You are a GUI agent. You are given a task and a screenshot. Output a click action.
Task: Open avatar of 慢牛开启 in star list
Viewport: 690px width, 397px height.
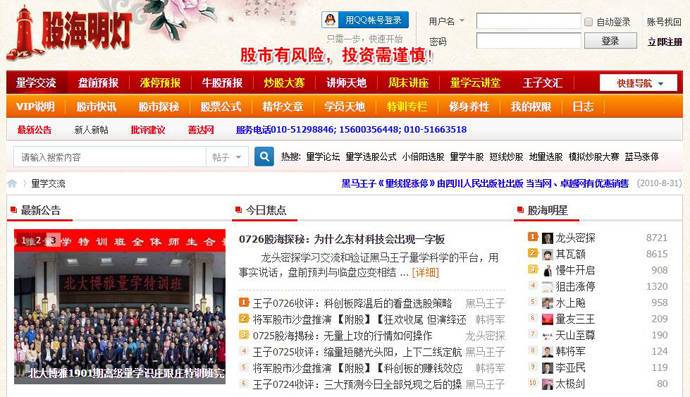coord(547,270)
